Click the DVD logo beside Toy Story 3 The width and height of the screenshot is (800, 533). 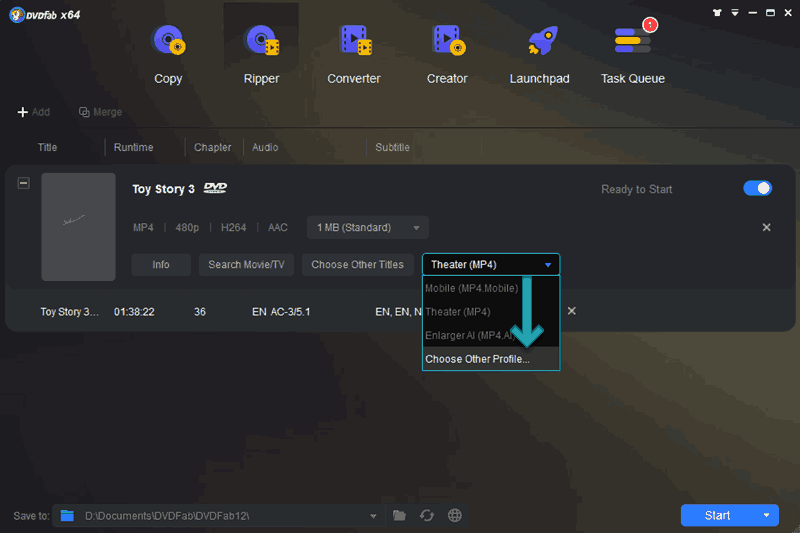click(215, 188)
